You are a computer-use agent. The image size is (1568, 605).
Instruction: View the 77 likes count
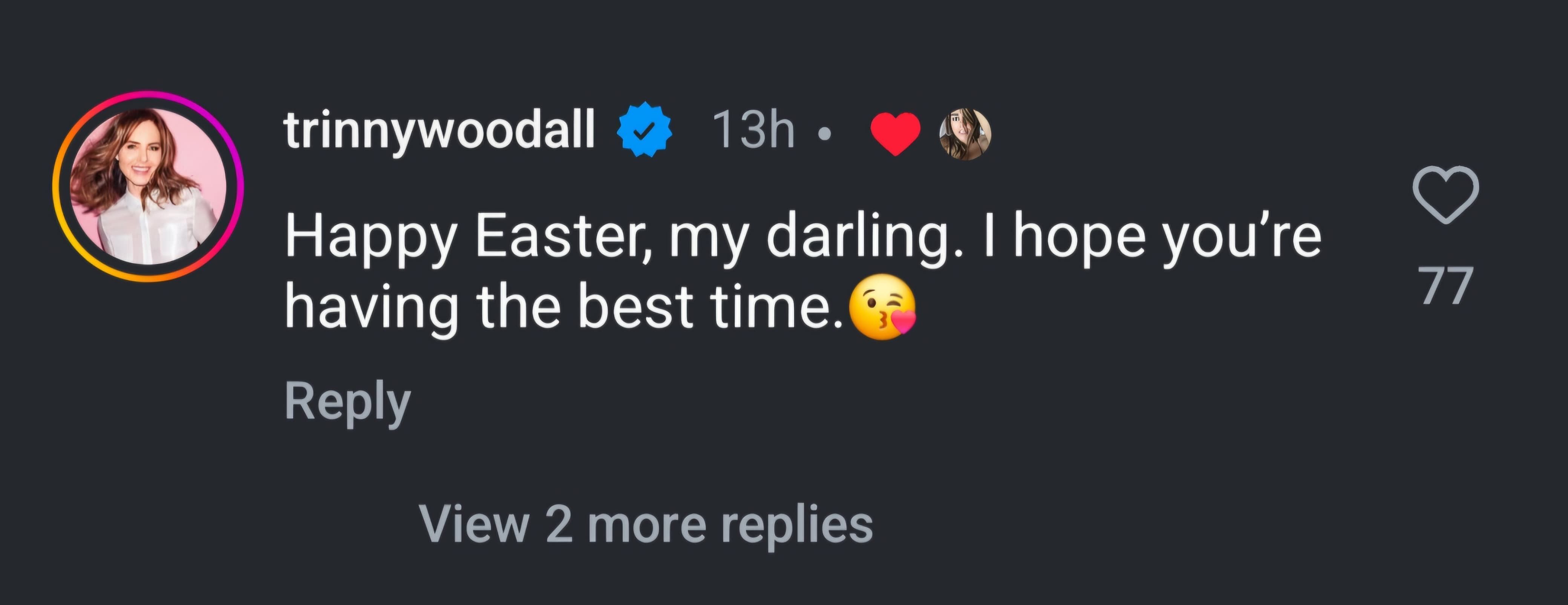click(1447, 286)
